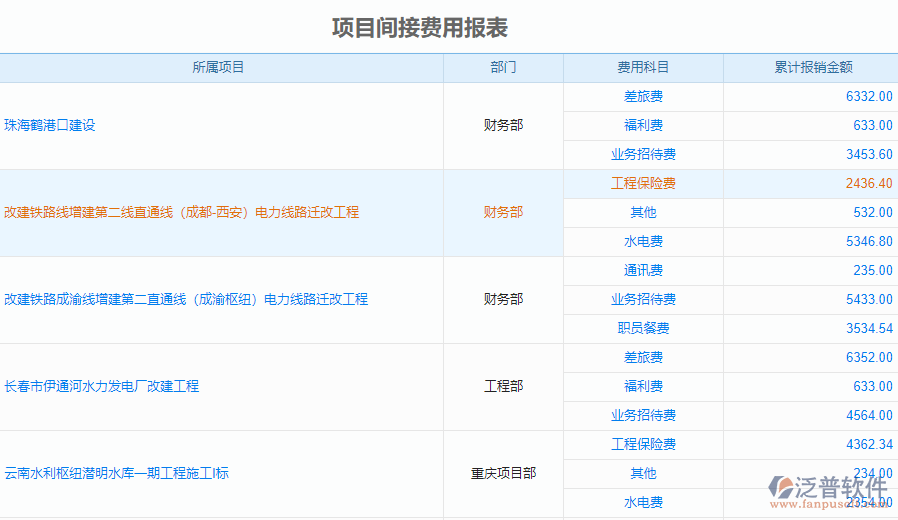
Task: Click the amount 4564.00
Action: pos(868,416)
